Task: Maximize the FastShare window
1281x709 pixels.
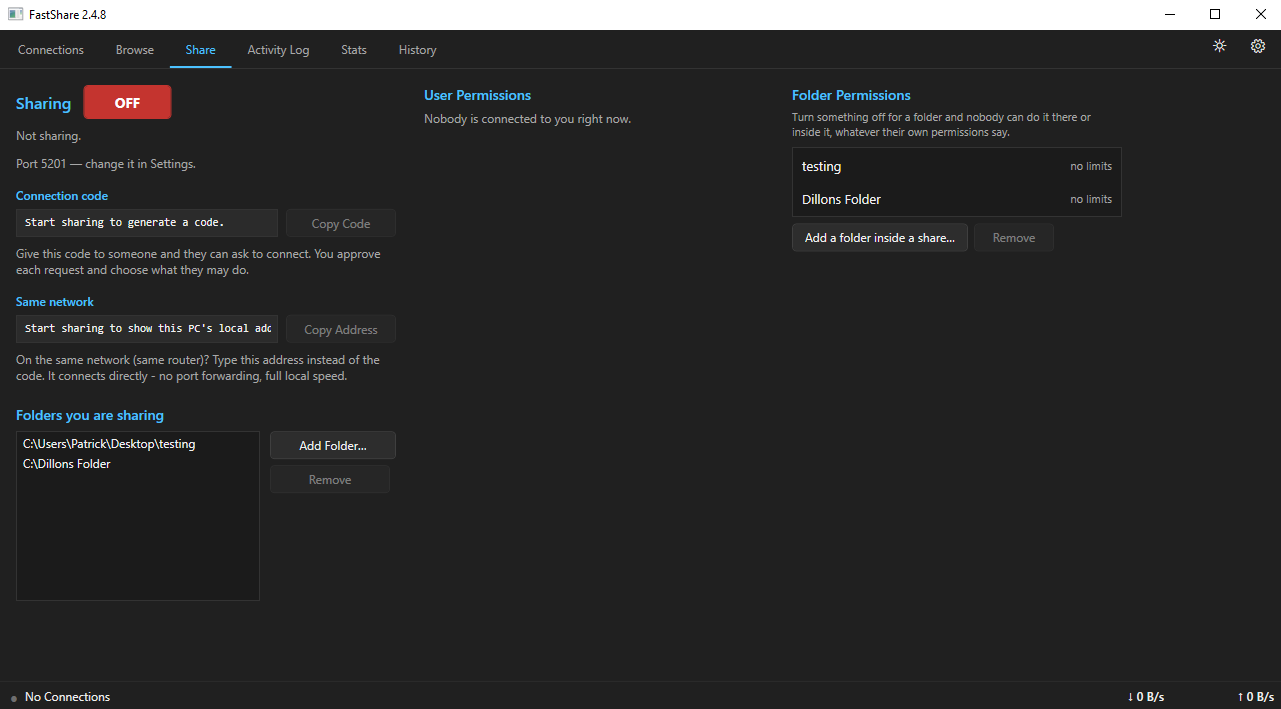Action: tap(1215, 14)
